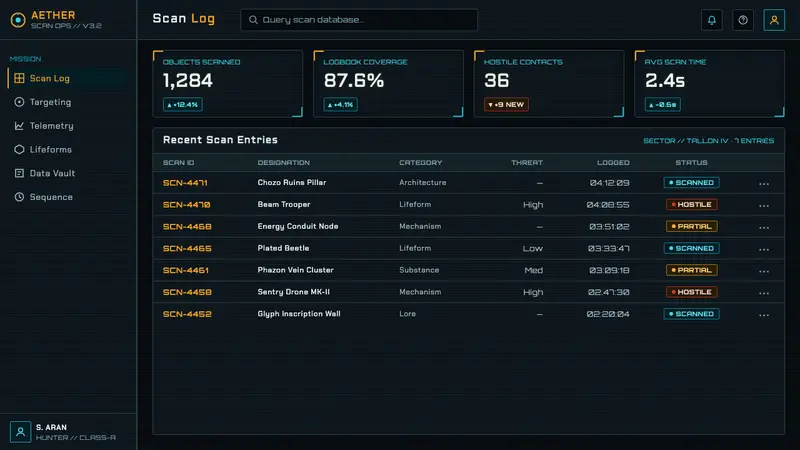Select the Beam Trooper designation
800x450 pixels.
click(284, 205)
